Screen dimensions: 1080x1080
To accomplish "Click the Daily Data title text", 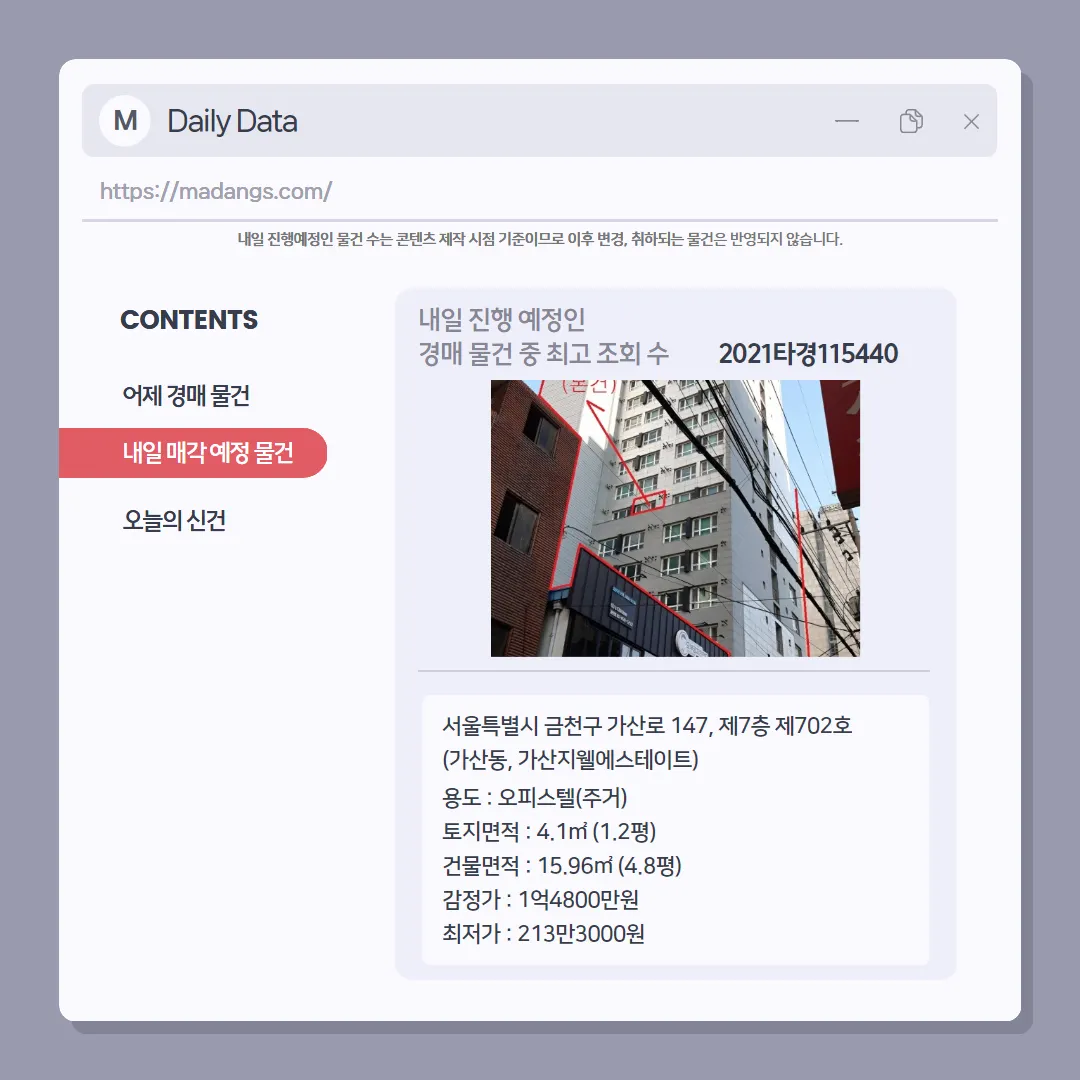I will (x=232, y=121).
